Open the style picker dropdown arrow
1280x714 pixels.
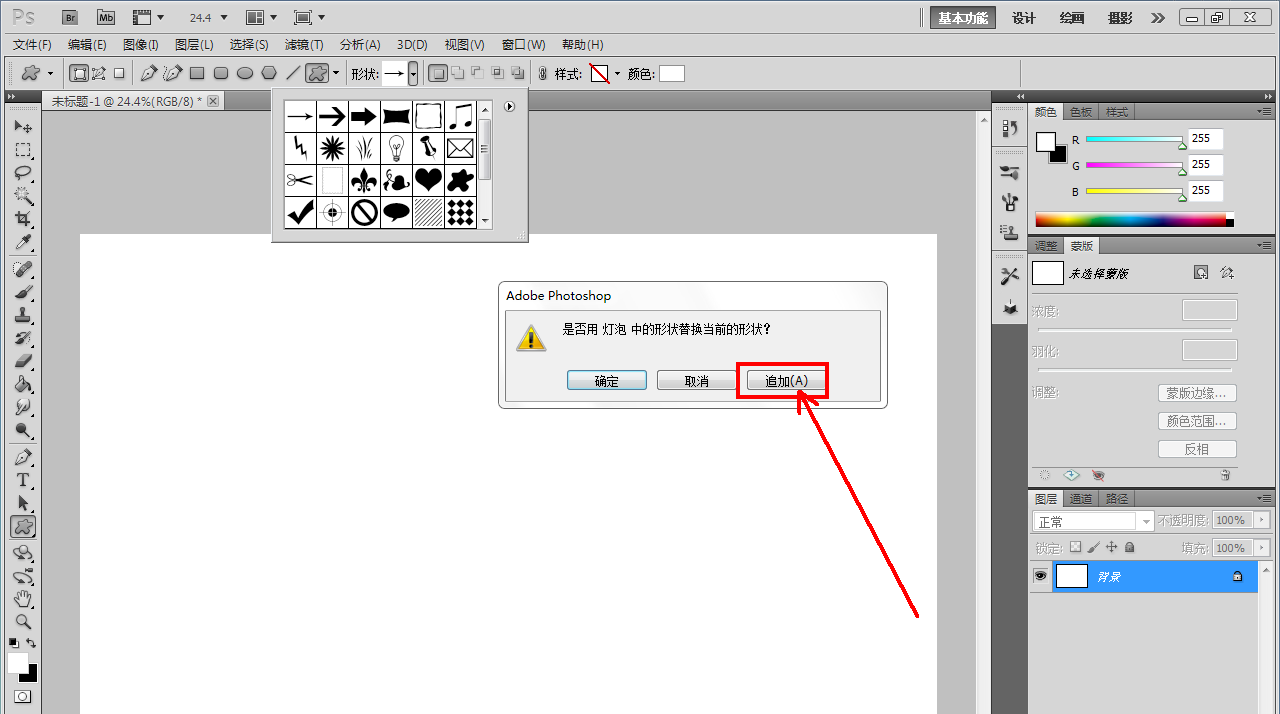[617, 74]
